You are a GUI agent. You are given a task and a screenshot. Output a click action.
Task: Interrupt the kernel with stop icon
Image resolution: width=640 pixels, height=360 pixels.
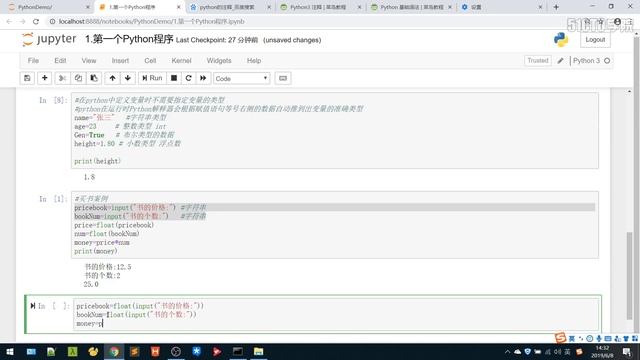[x=174, y=78]
